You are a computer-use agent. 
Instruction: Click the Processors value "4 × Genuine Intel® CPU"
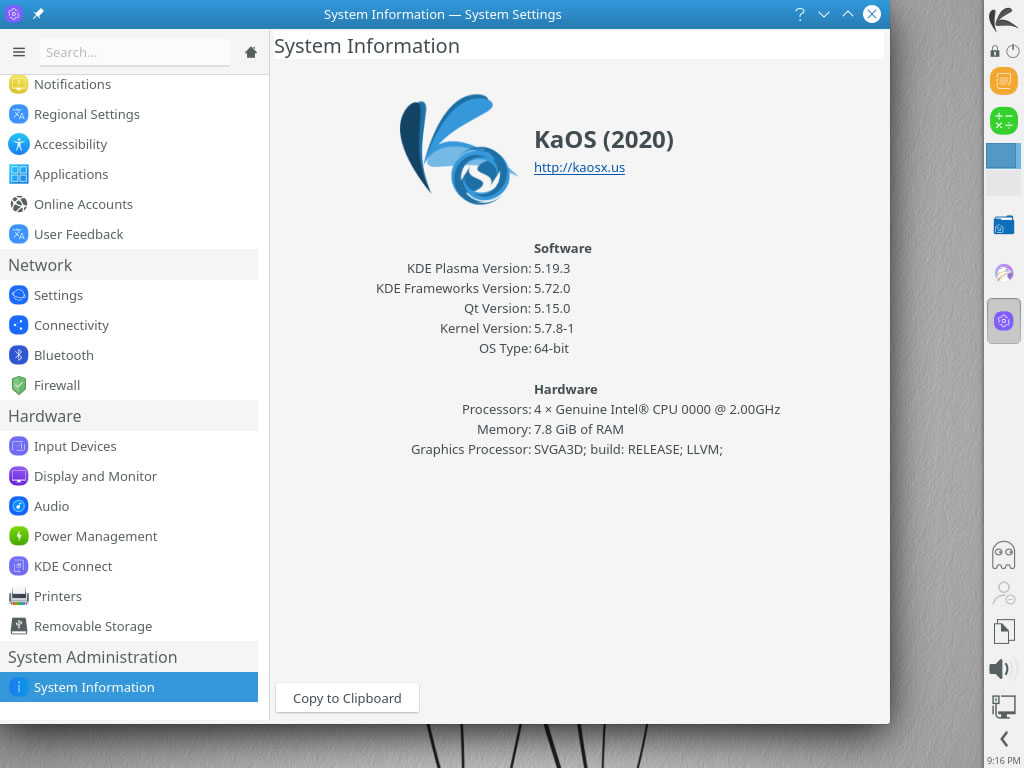(x=657, y=409)
